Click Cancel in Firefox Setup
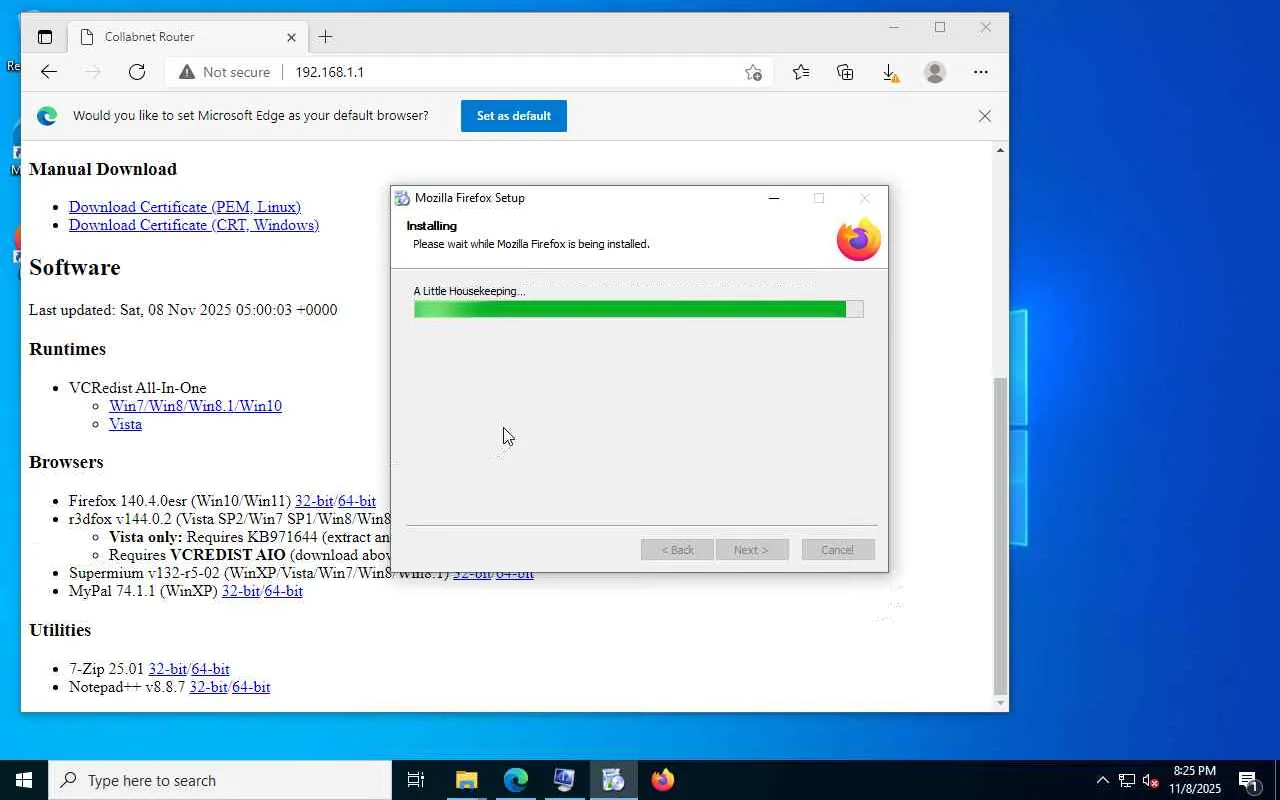The height and width of the screenshot is (800, 1280). coord(838,550)
